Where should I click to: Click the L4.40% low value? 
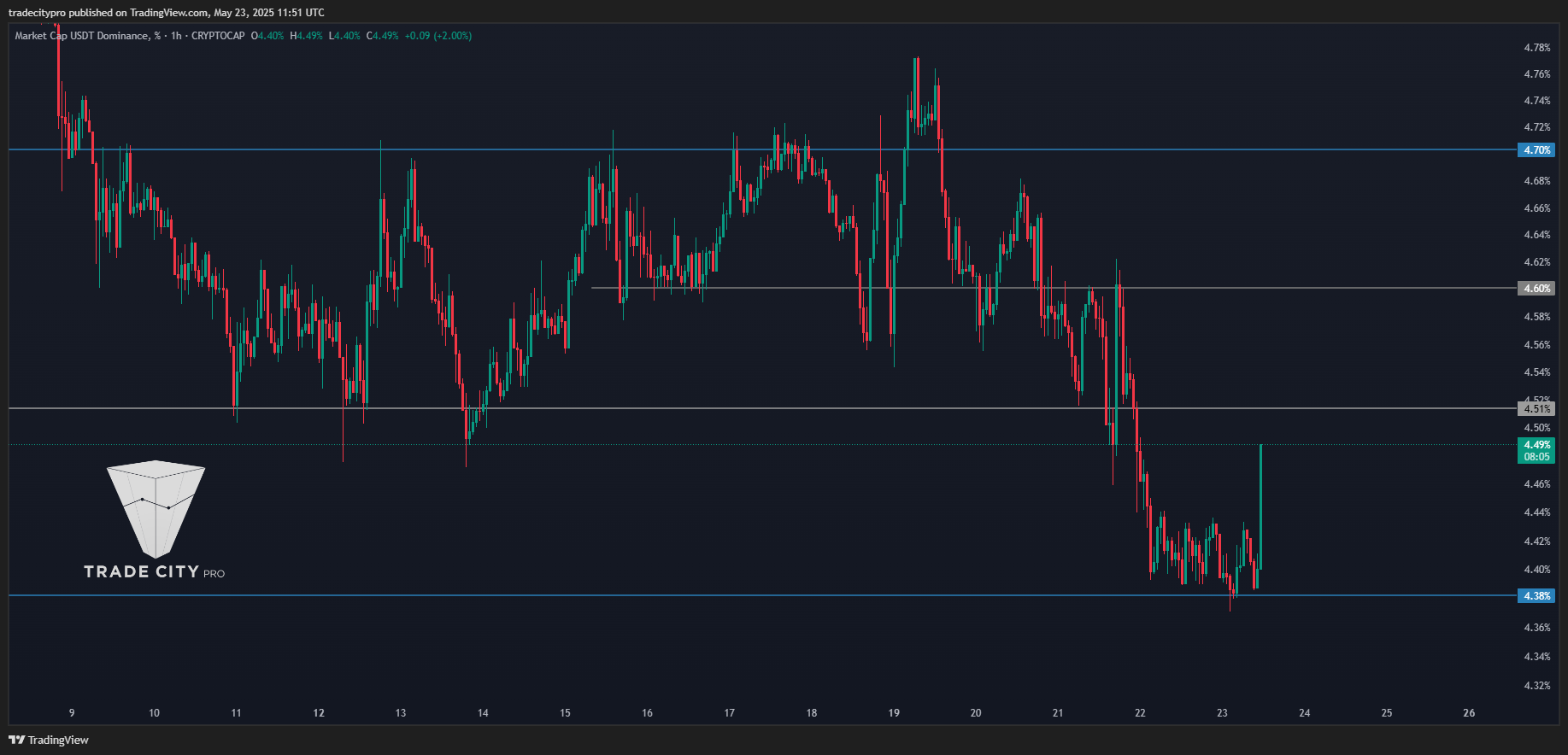point(344,36)
